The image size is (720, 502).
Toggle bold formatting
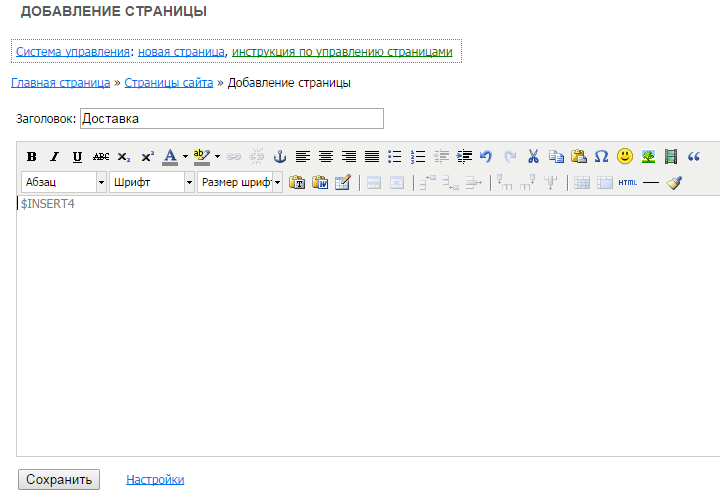(x=31, y=157)
